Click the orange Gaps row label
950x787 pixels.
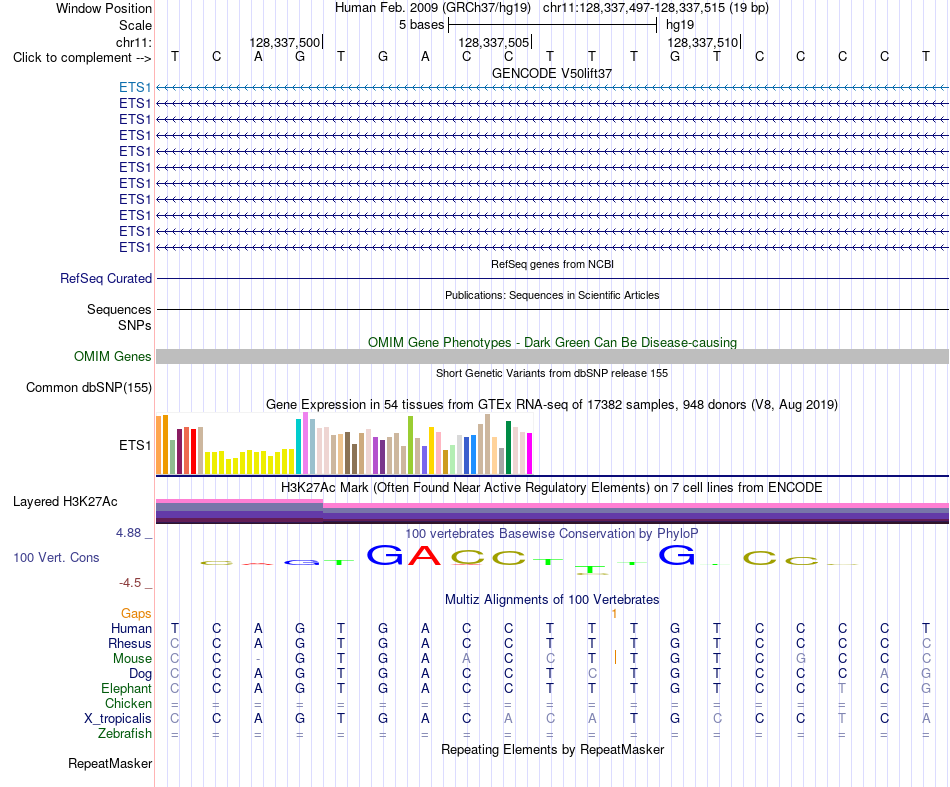(136, 614)
